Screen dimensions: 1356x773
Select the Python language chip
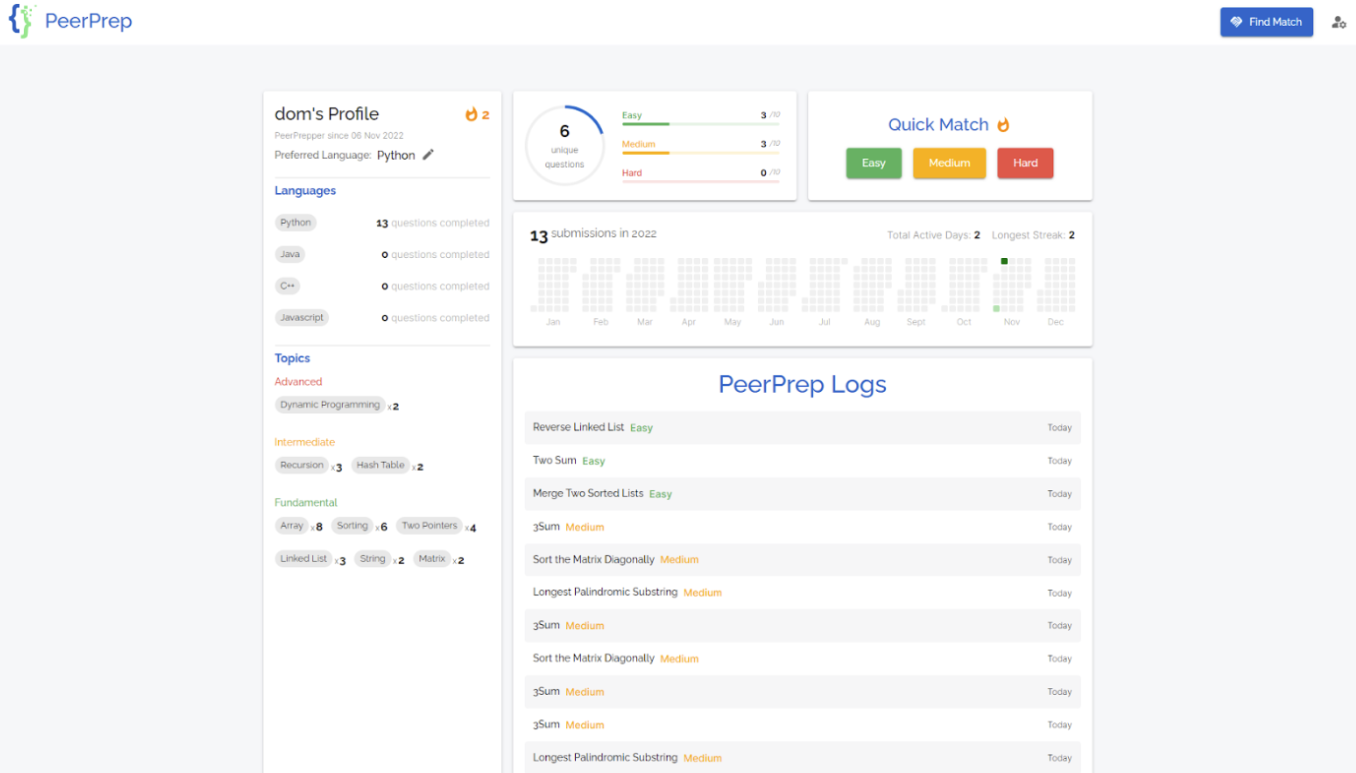click(x=296, y=223)
